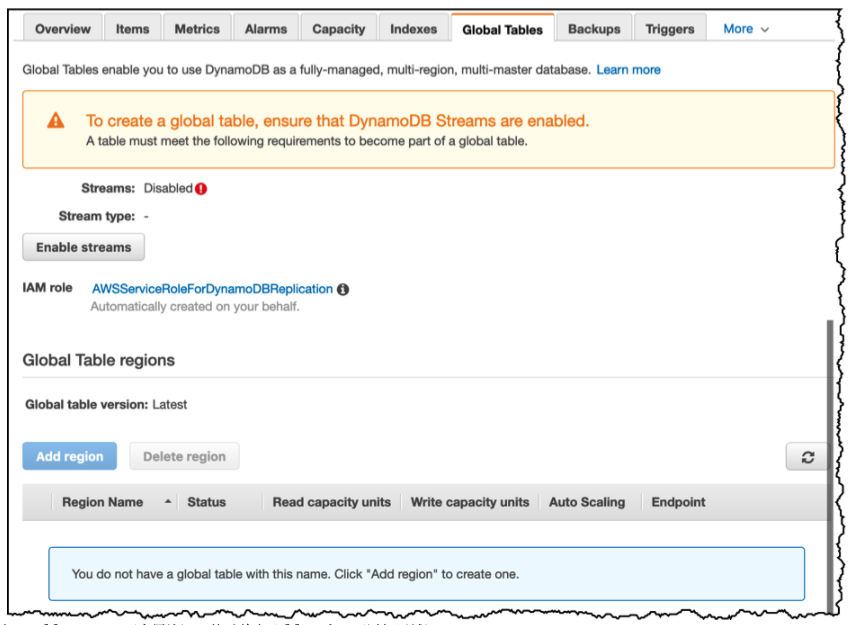
Task: Select the Capacity tab
Action: pos(338,29)
